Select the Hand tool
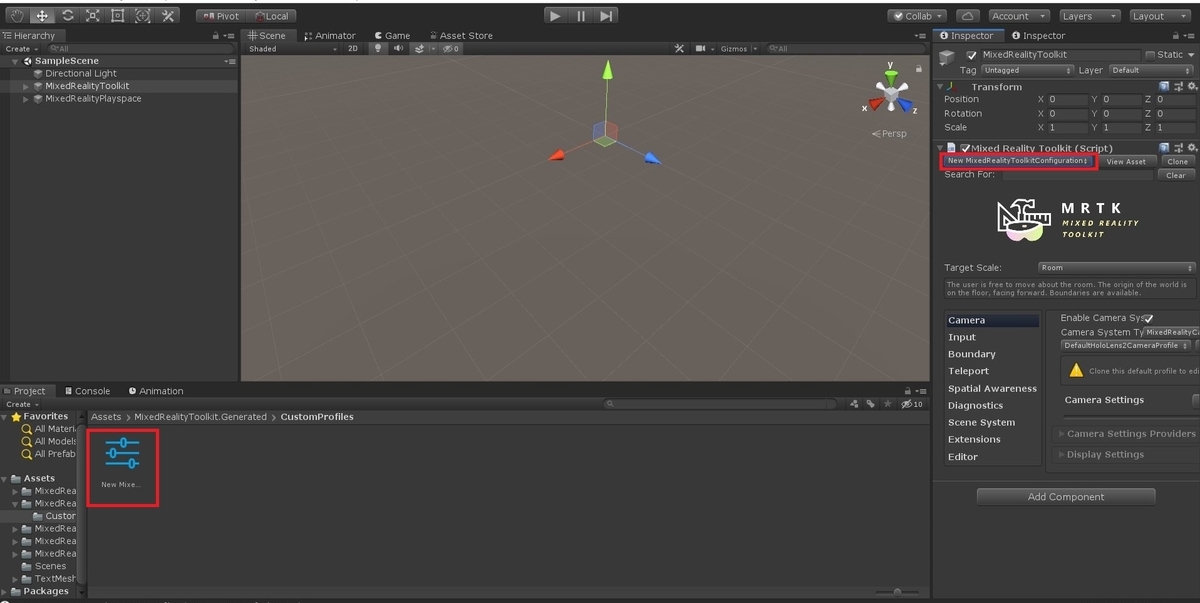 click(17, 16)
